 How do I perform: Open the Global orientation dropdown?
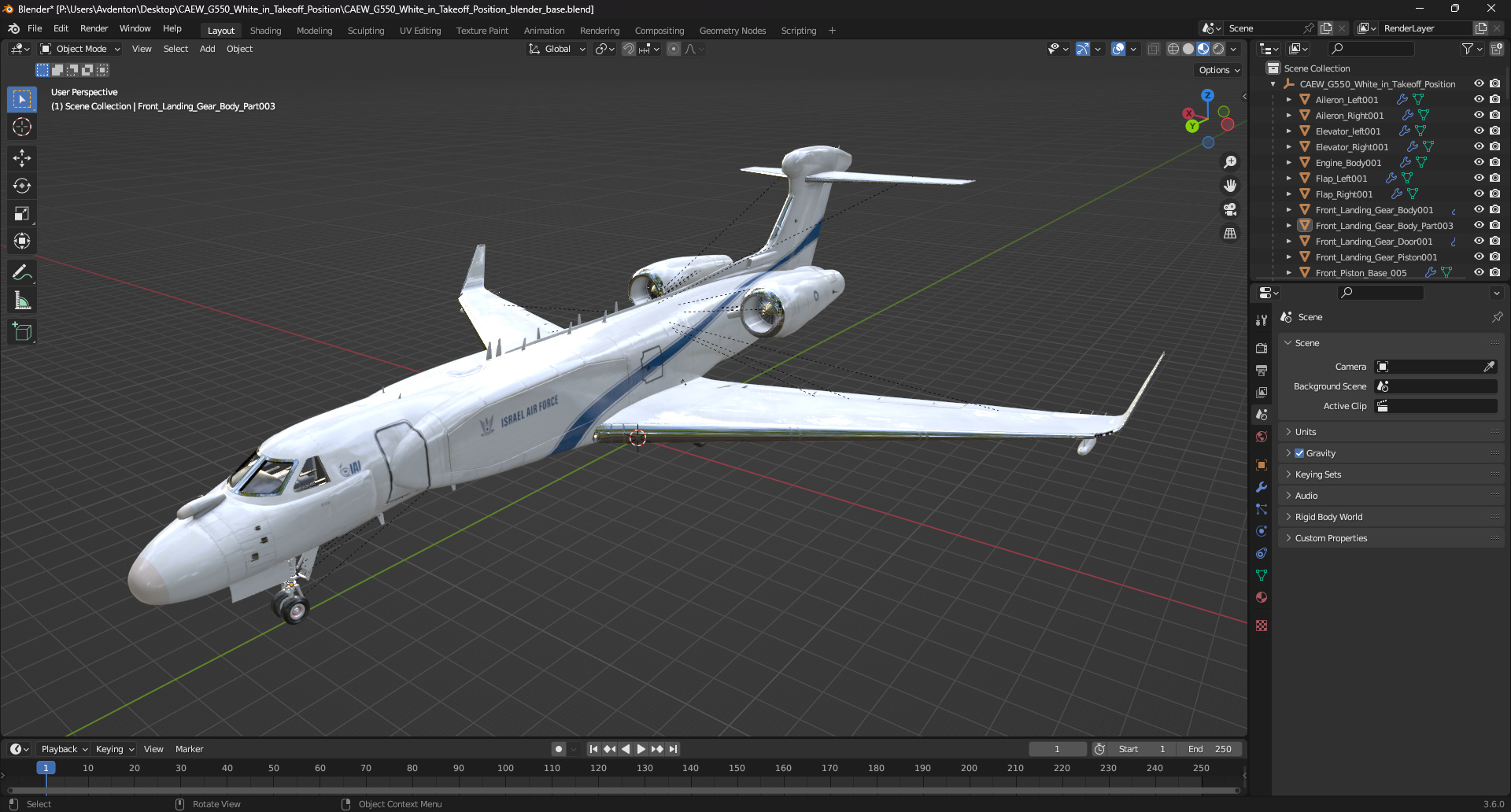557,49
